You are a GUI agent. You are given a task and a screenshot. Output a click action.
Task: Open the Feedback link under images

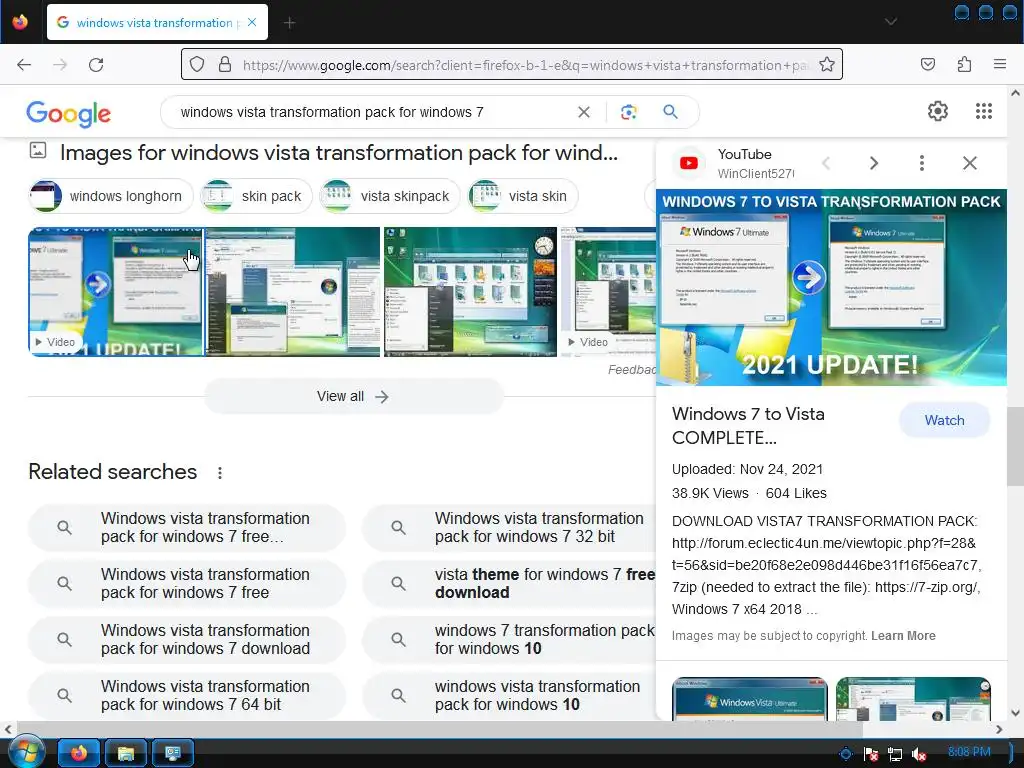(632, 370)
